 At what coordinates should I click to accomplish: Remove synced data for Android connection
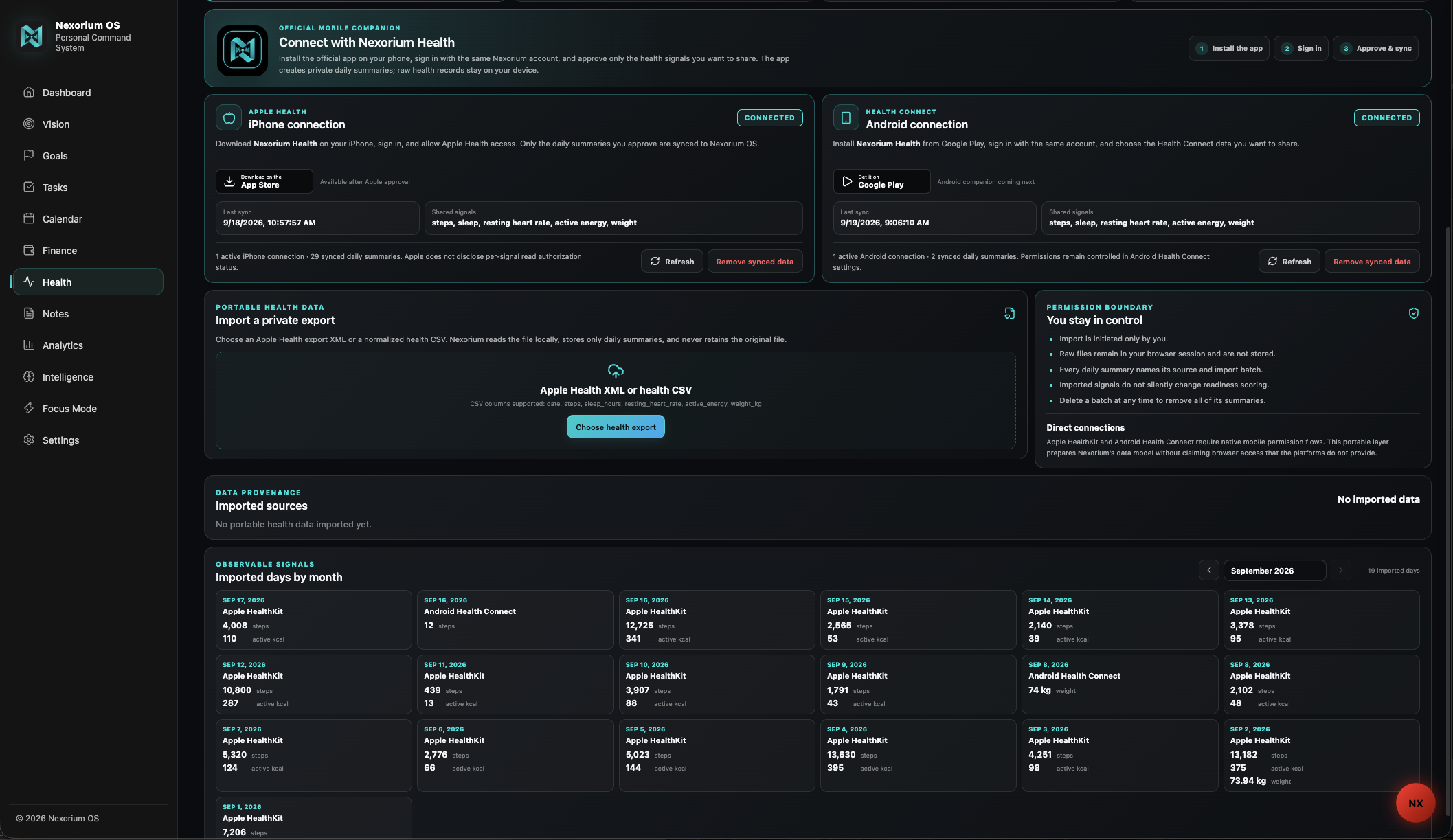click(1372, 261)
